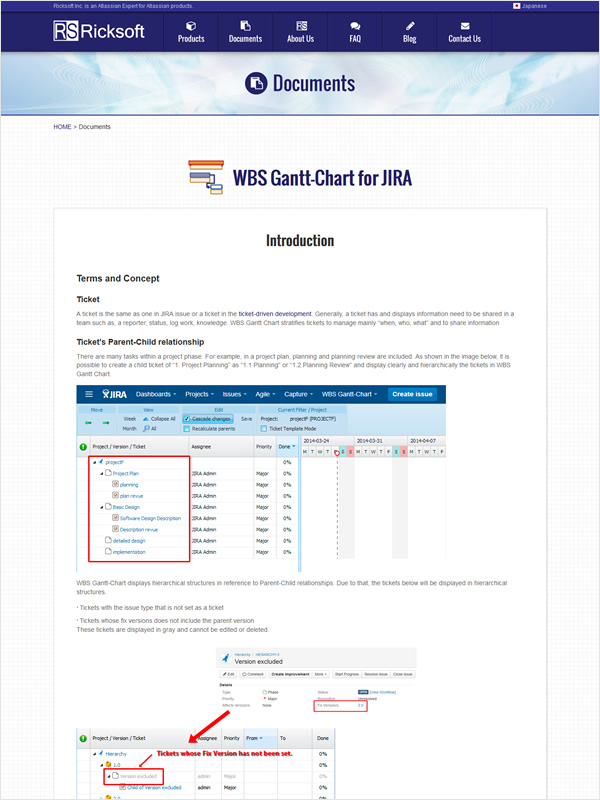Click the red today marker on timeline
This screenshot has height=800, width=600.
pyautogui.click(x=337, y=454)
